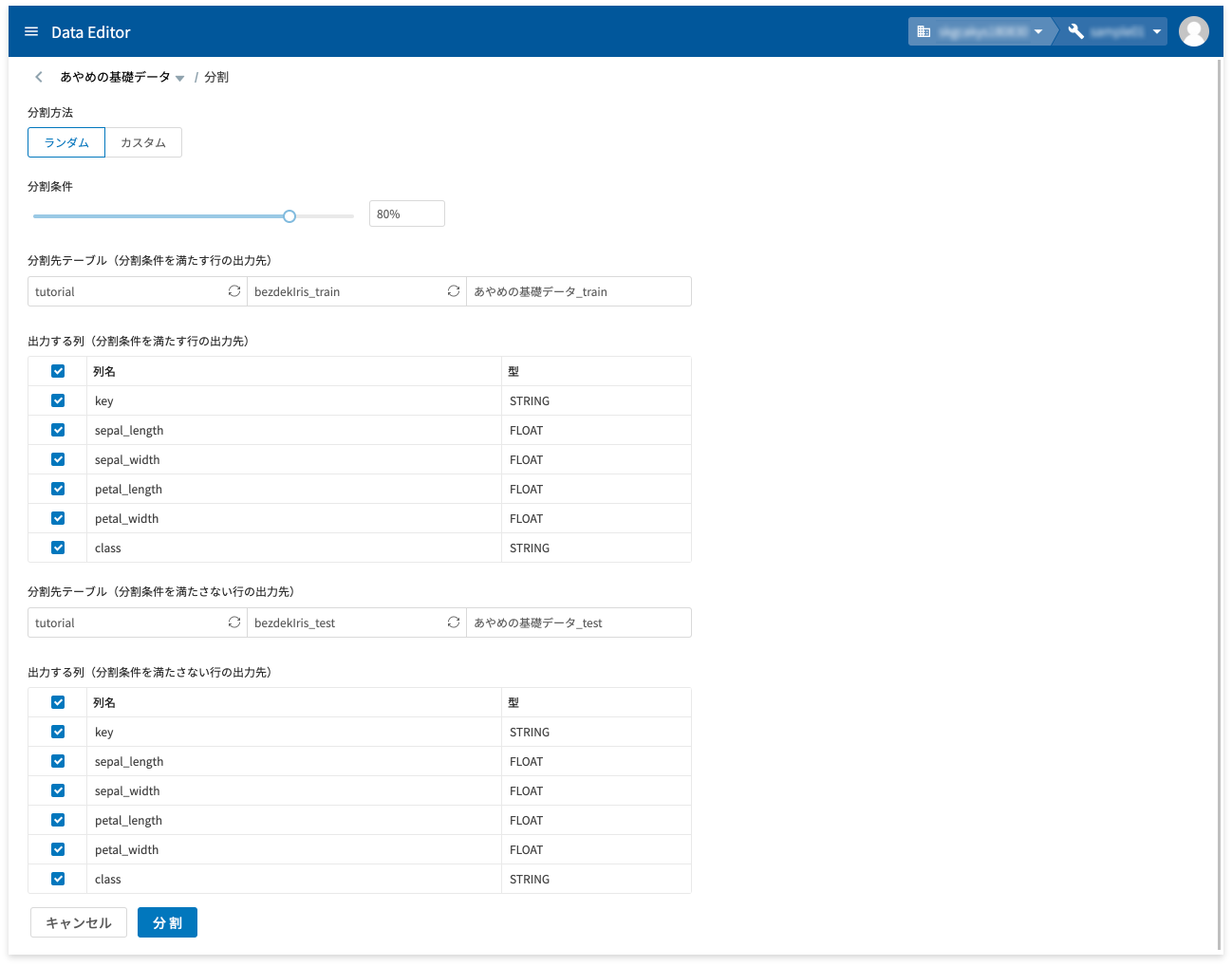Toggle select-all checkbox in the train columns header
This screenshot has width=1232, height=966.
58,371
